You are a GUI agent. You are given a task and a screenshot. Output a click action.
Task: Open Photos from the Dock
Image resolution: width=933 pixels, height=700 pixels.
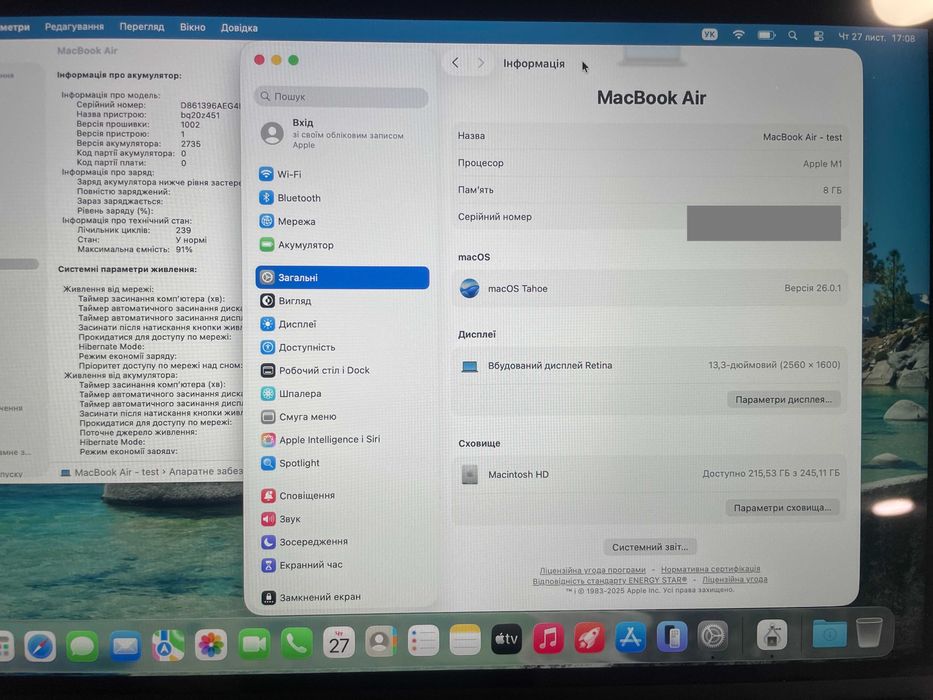click(211, 645)
